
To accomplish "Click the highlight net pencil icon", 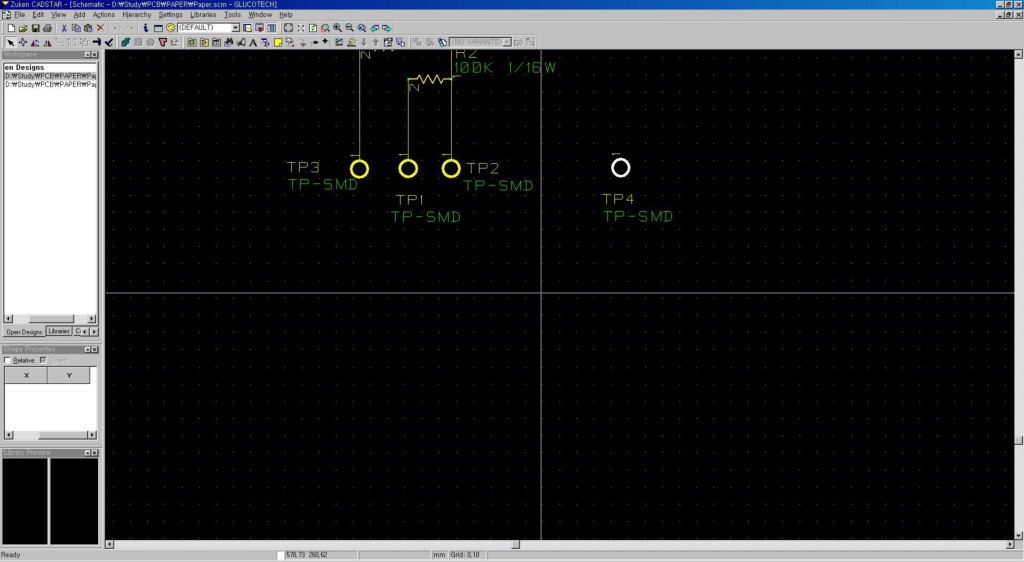I will tap(351, 42).
